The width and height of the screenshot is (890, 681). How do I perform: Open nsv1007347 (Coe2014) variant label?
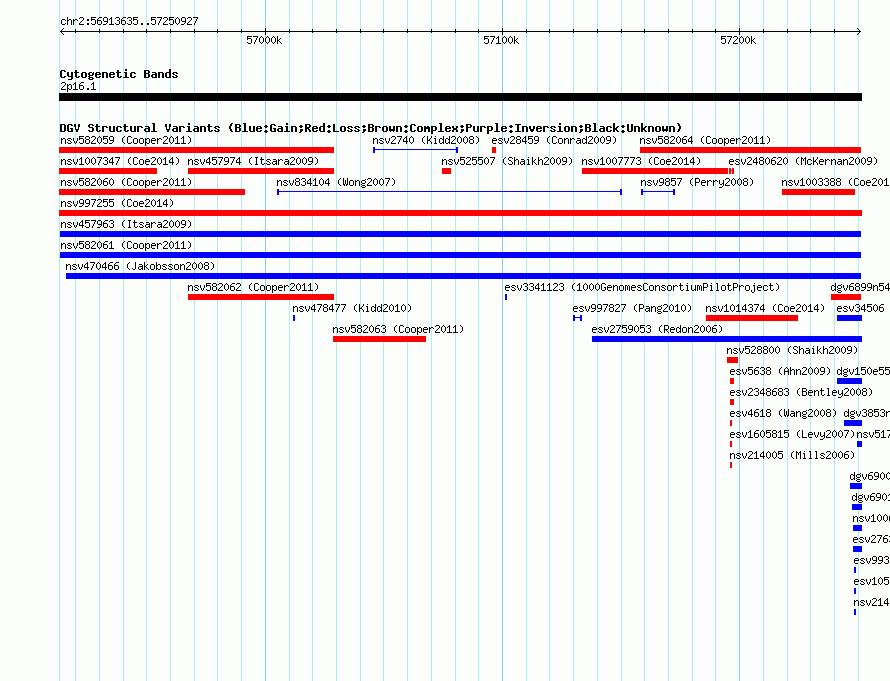pos(120,161)
